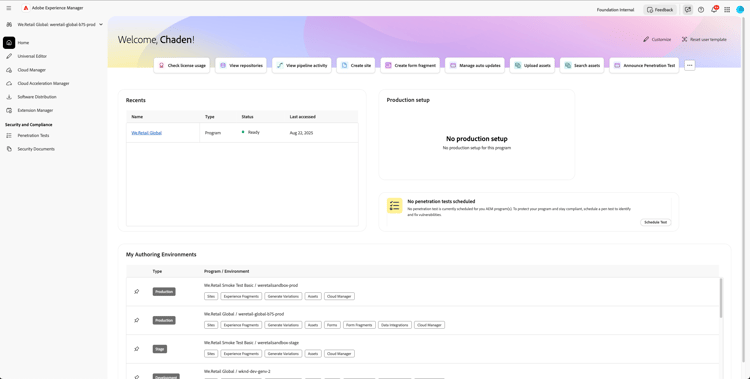
Task: Click the Customize pencil icon
Action: pyautogui.click(x=646, y=39)
